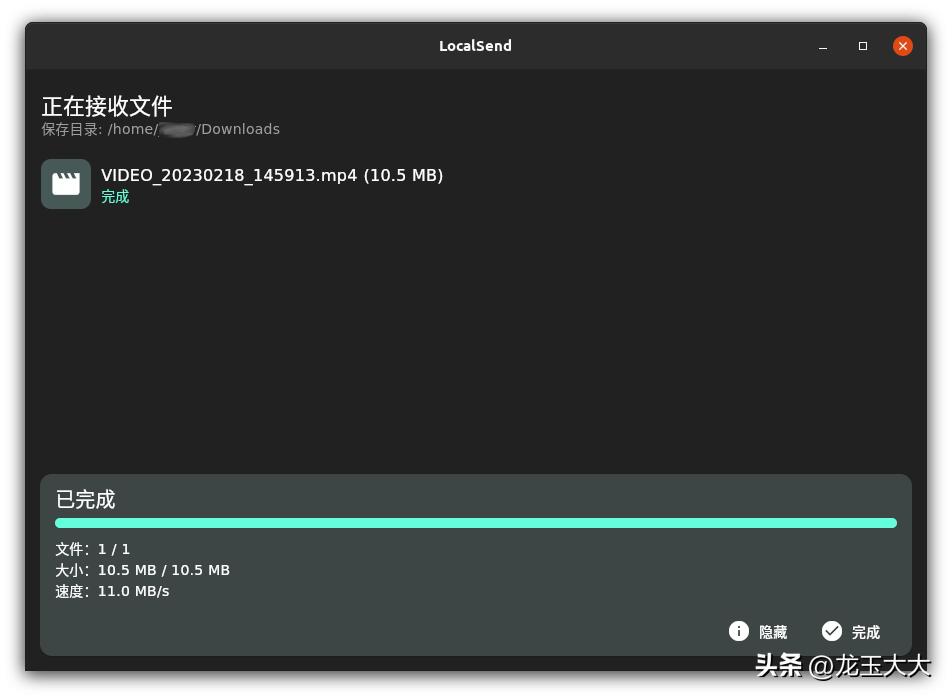Click the 正在接收文件 heading
Viewport: 952px width, 699px height.
pos(107,106)
